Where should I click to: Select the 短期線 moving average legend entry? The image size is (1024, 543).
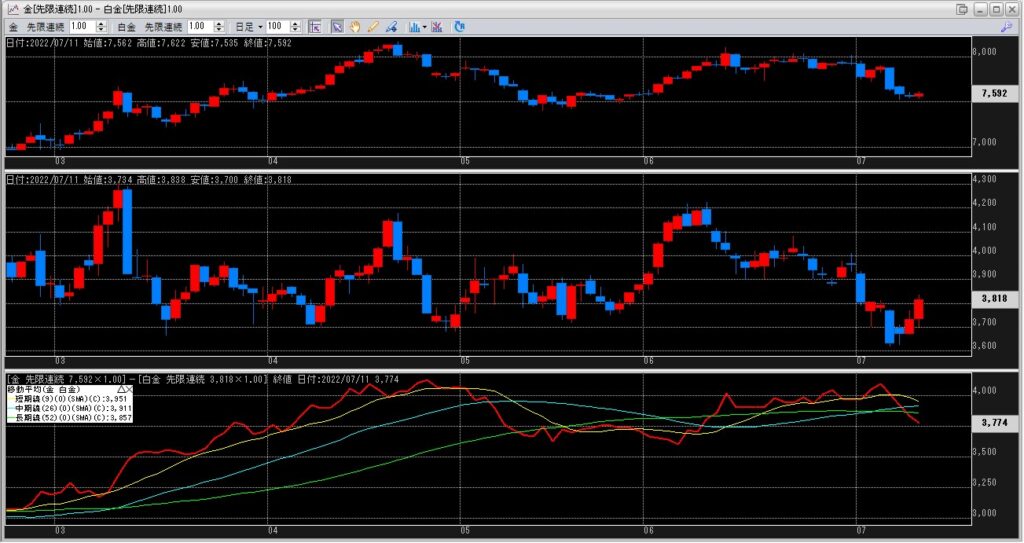(72, 398)
